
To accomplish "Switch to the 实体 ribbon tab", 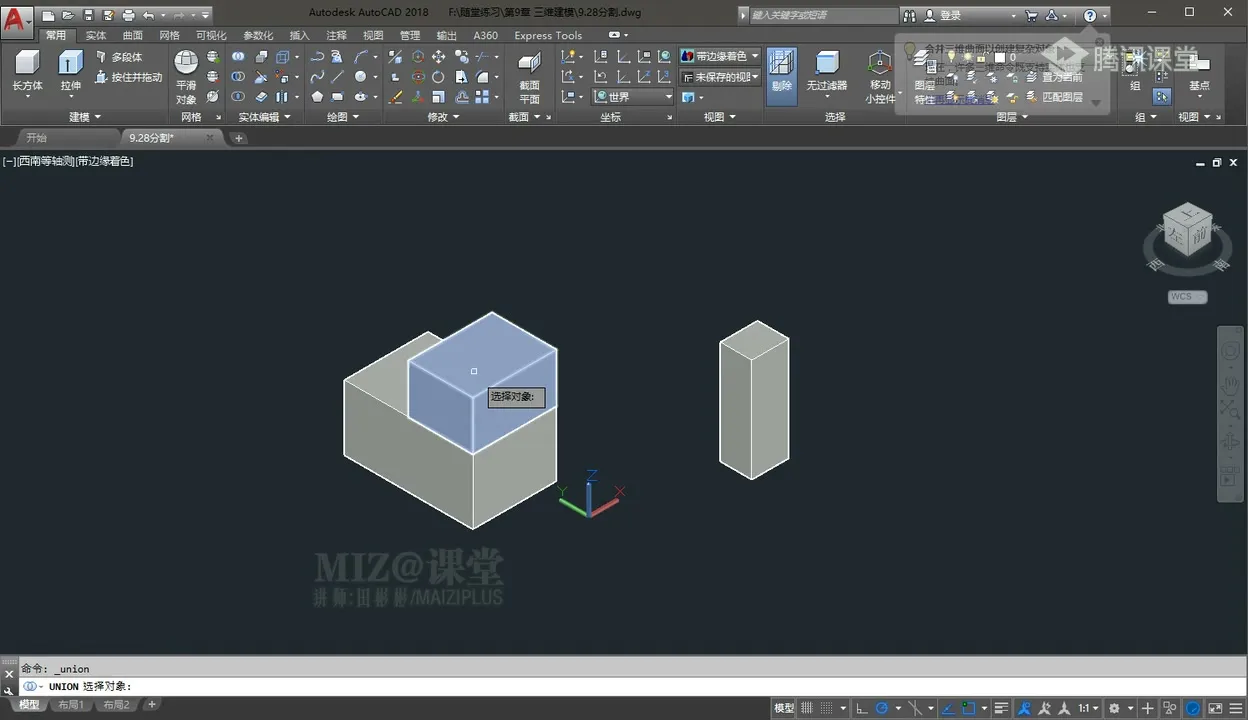I will (x=96, y=35).
